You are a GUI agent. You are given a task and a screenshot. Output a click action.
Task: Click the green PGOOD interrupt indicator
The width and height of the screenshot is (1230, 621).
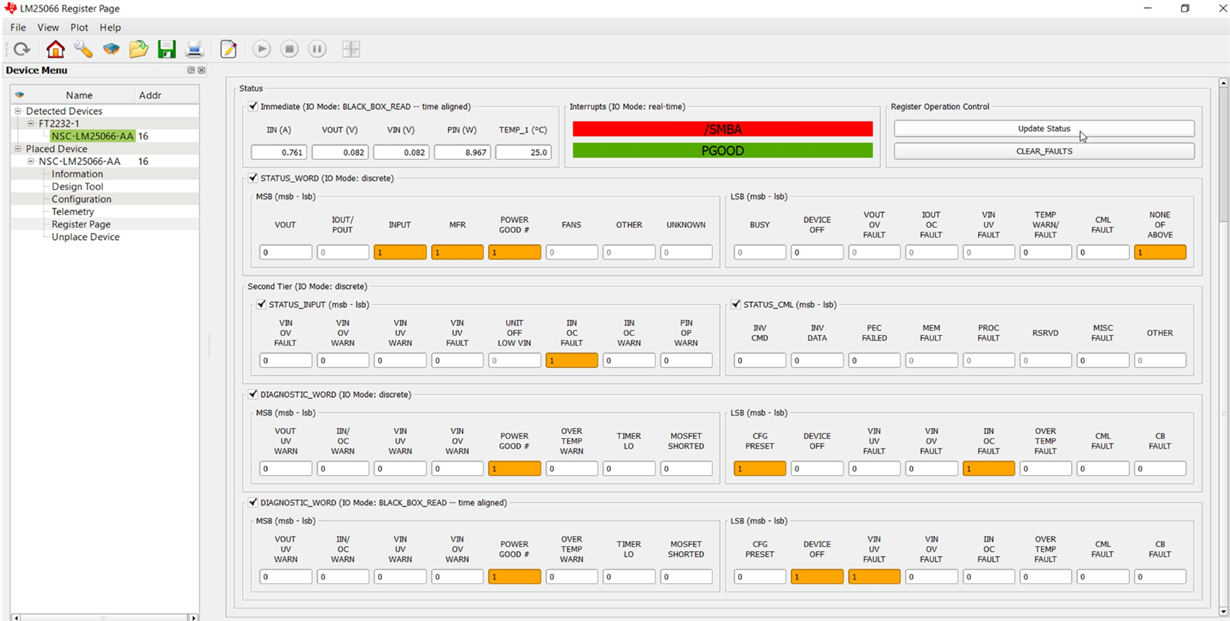pos(722,151)
